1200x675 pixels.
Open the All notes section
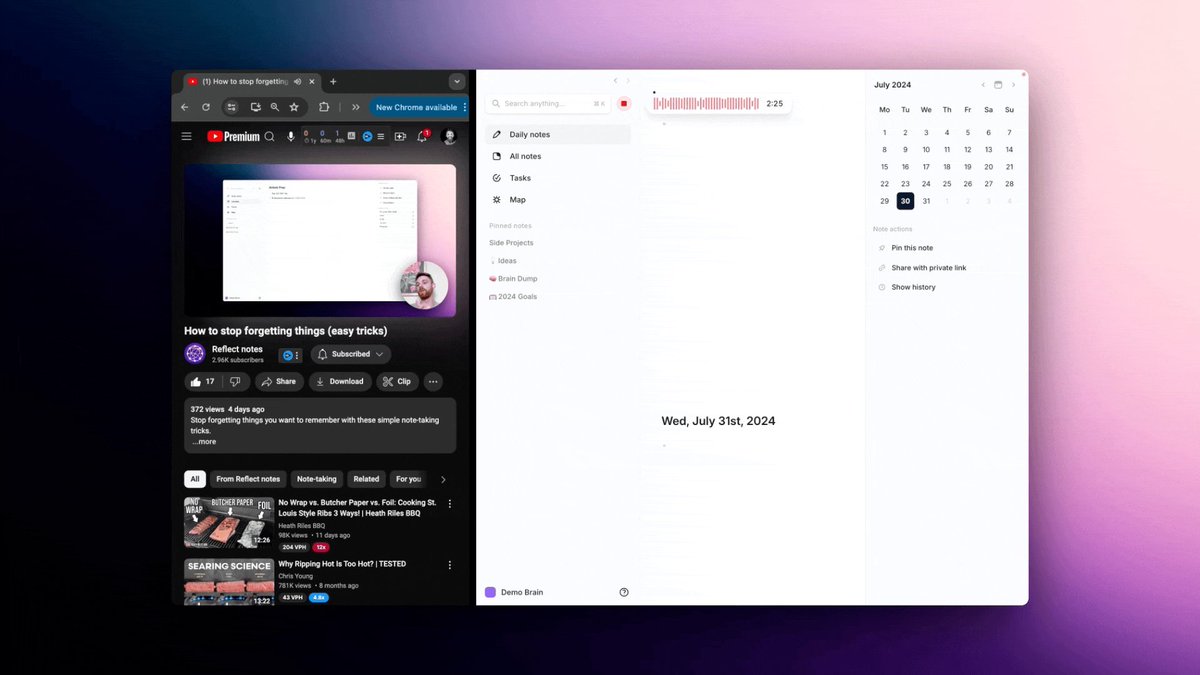[558, 156]
